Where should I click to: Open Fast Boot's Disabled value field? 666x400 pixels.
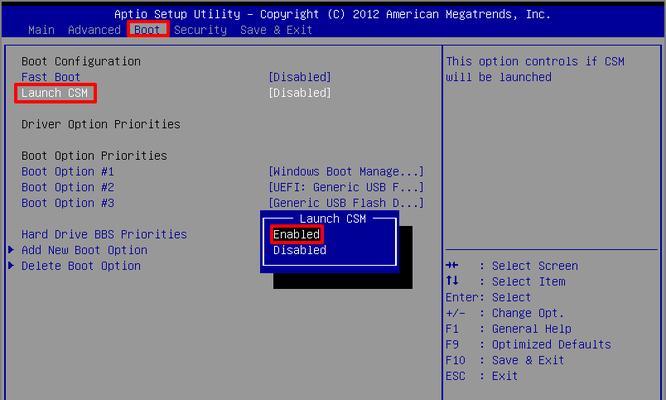299,77
